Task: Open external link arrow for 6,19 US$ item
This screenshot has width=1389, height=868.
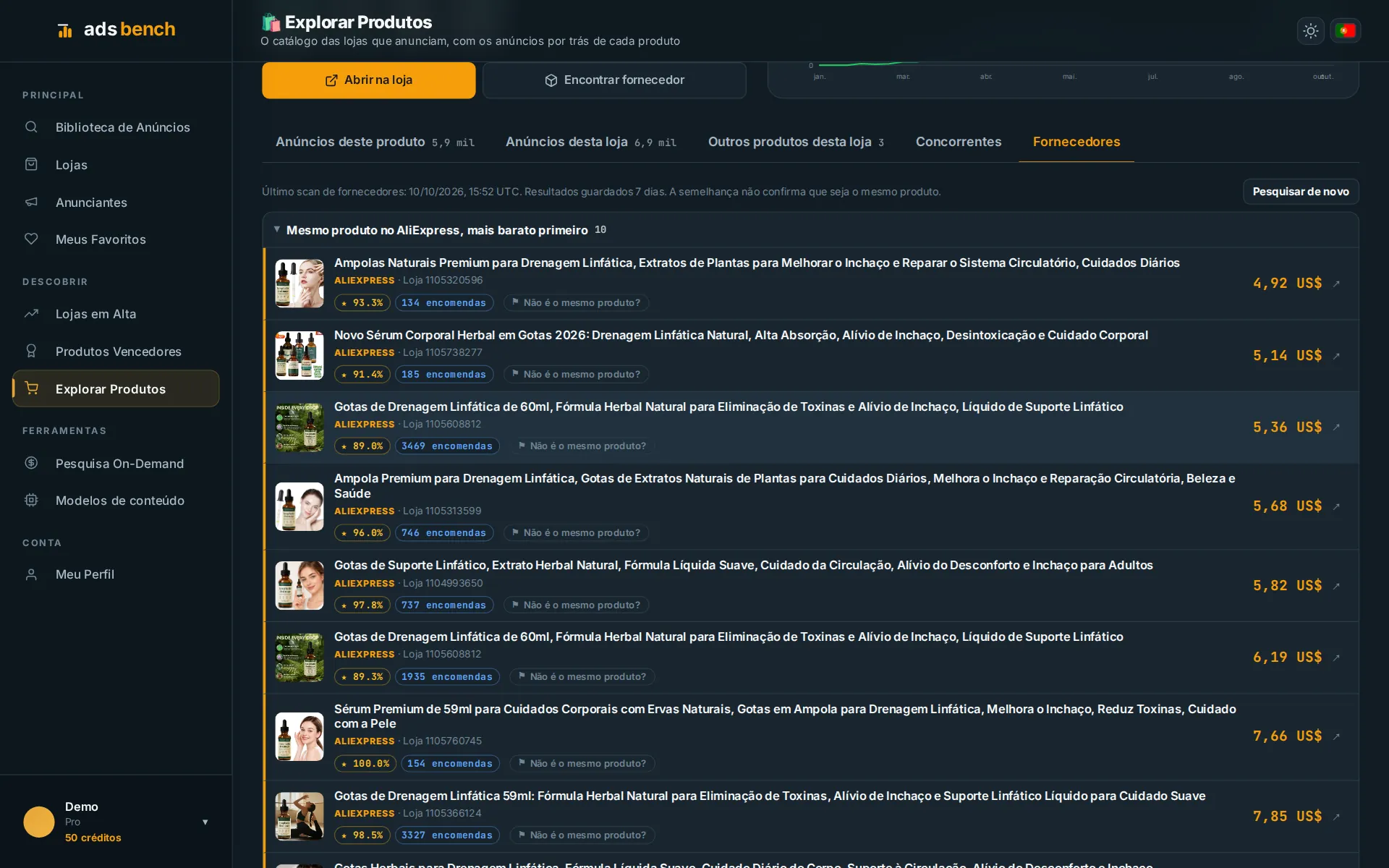Action: [1336, 658]
